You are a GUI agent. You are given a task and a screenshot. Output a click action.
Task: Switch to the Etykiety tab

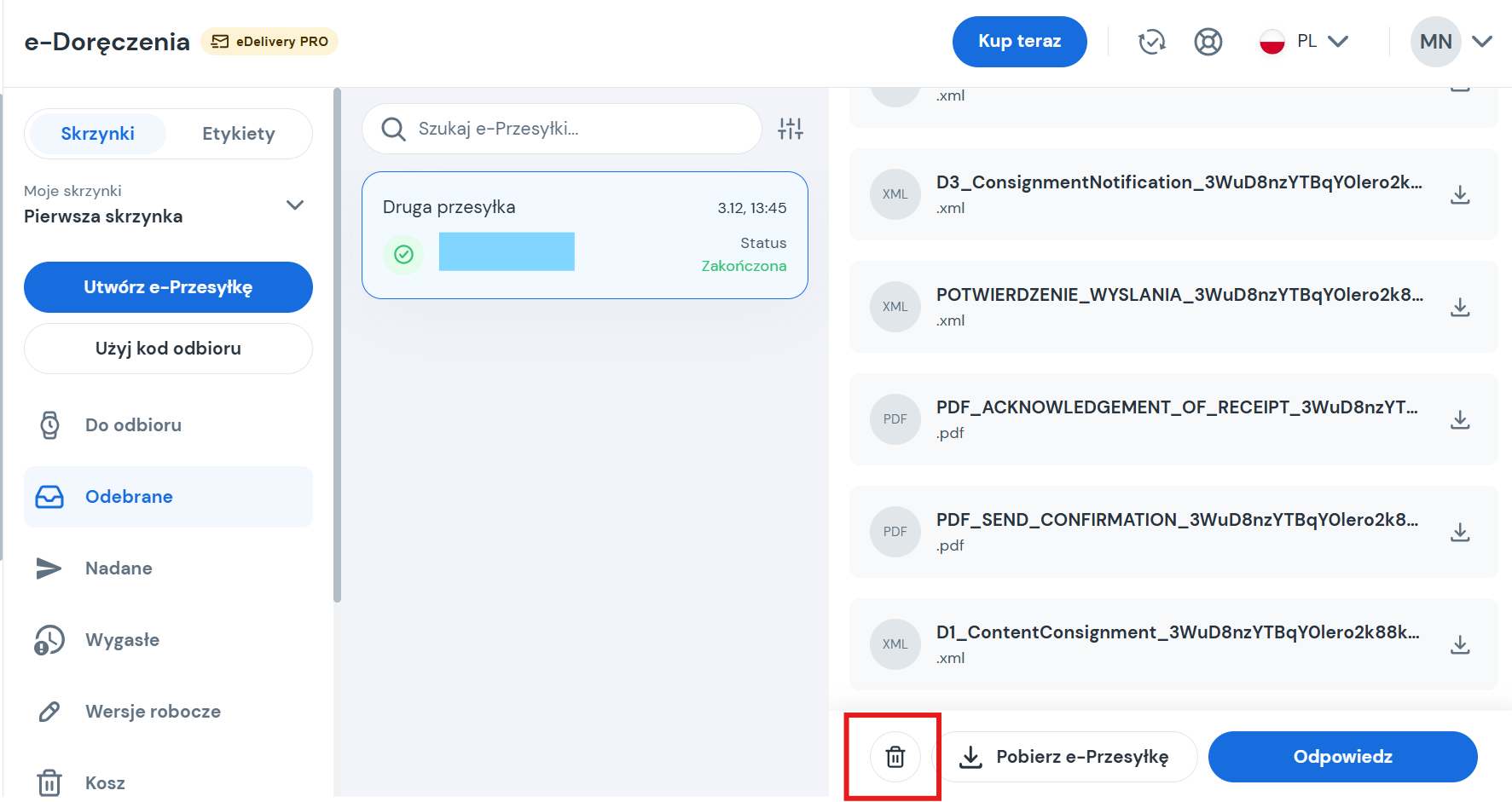pyautogui.click(x=239, y=133)
